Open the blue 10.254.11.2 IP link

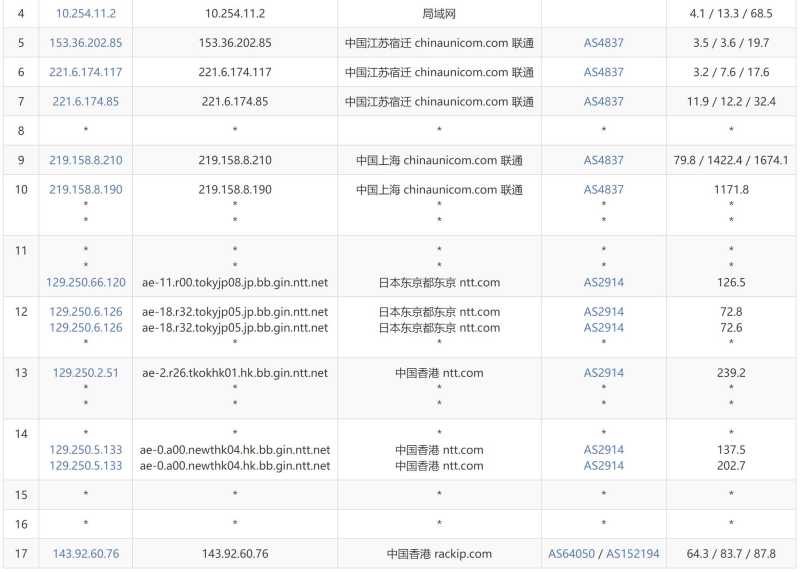click(x=85, y=14)
